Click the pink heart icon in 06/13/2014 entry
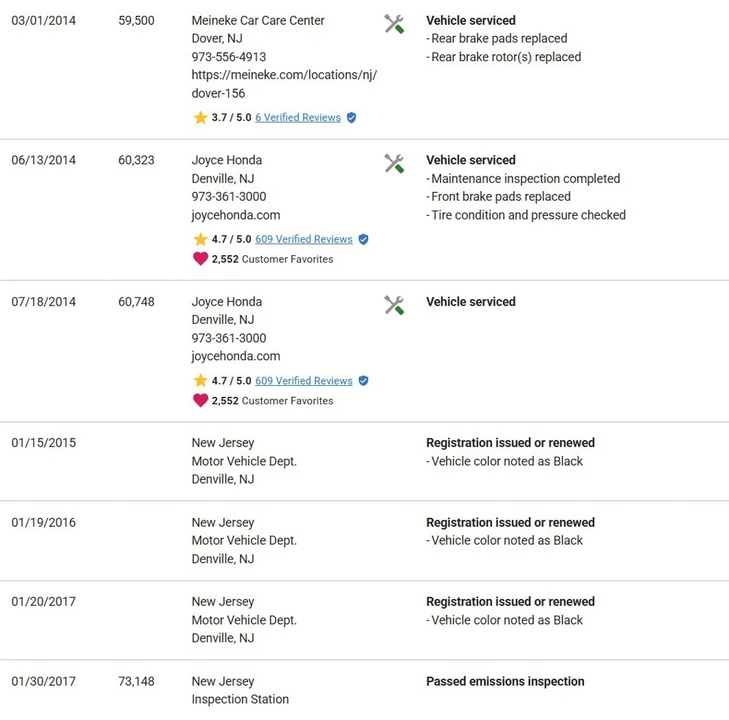The image size is (729, 720). (200, 258)
